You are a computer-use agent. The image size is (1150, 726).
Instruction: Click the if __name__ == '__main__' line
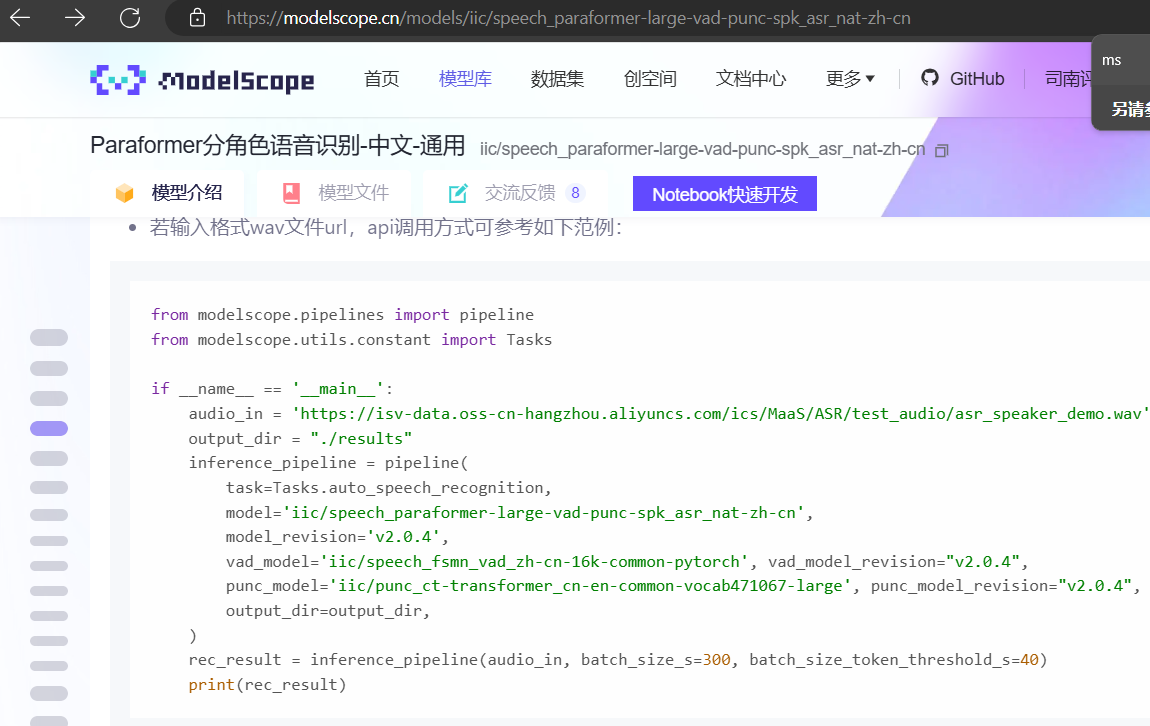[272, 389]
